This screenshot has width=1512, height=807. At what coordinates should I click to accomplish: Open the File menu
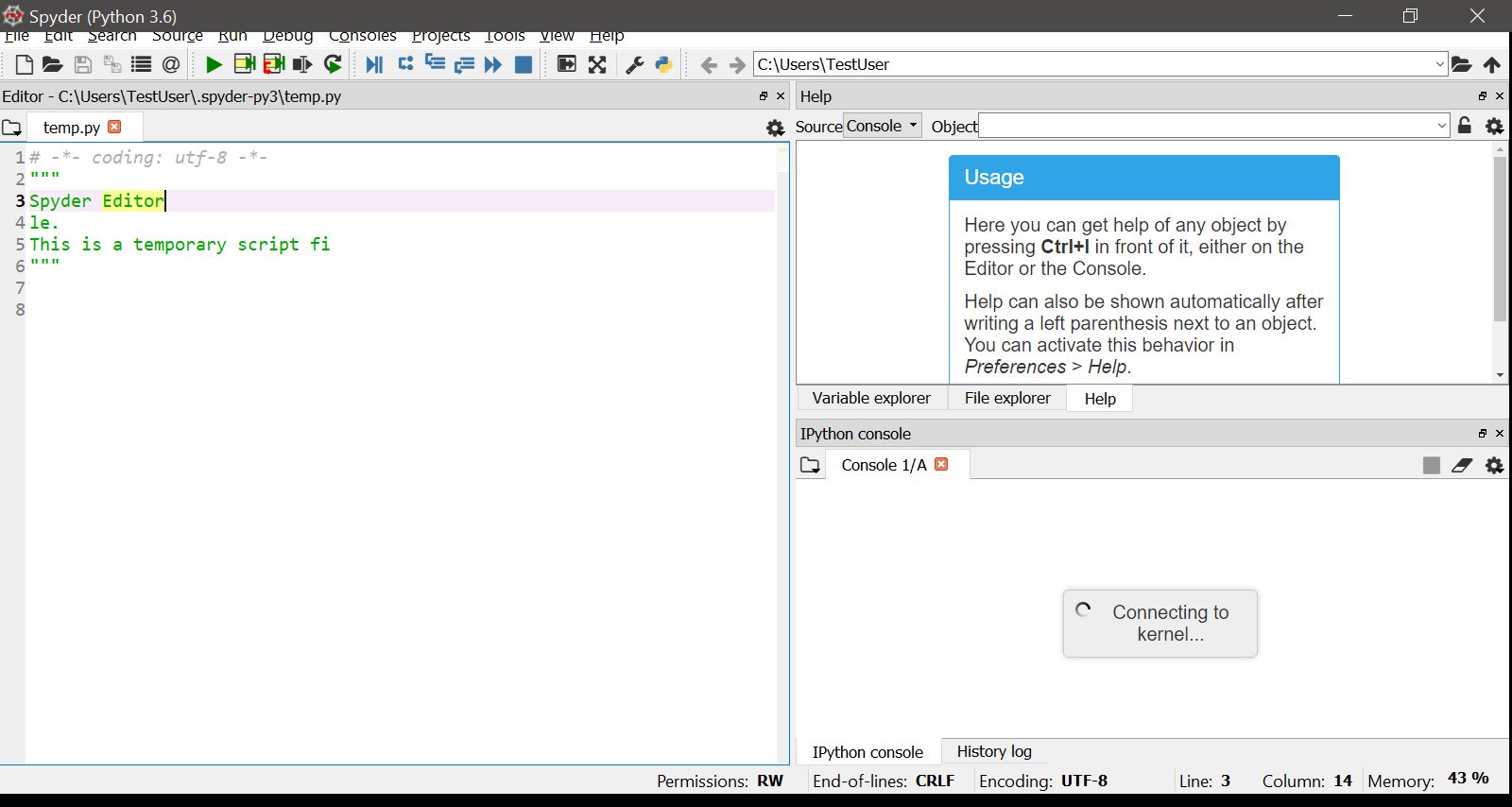point(17,36)
